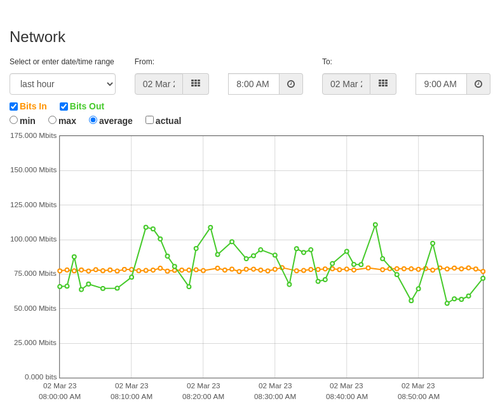Click the To date field '02 Mar'
Screen dimensions: 500x403
(x=346, y=84)
